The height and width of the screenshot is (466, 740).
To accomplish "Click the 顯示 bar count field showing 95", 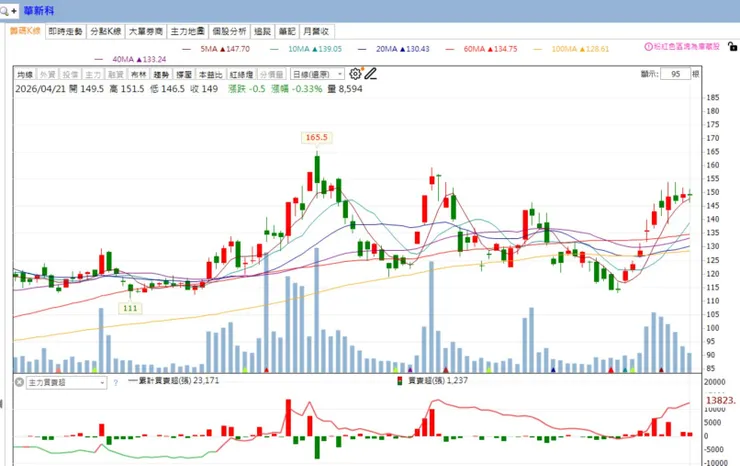I will click(675, 74).
